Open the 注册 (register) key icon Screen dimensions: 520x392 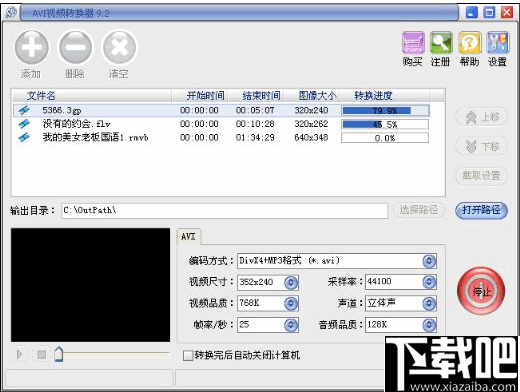[441, 43]
